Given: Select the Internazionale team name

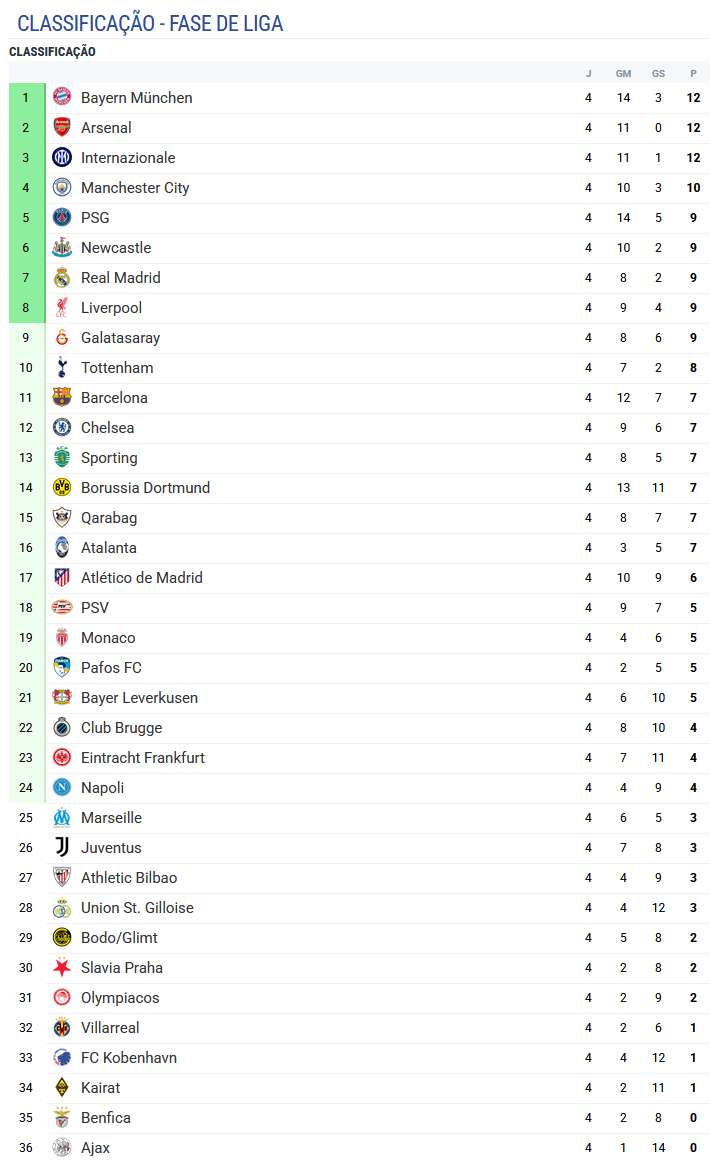Looking at the screenshot, I should click(128, 158).
